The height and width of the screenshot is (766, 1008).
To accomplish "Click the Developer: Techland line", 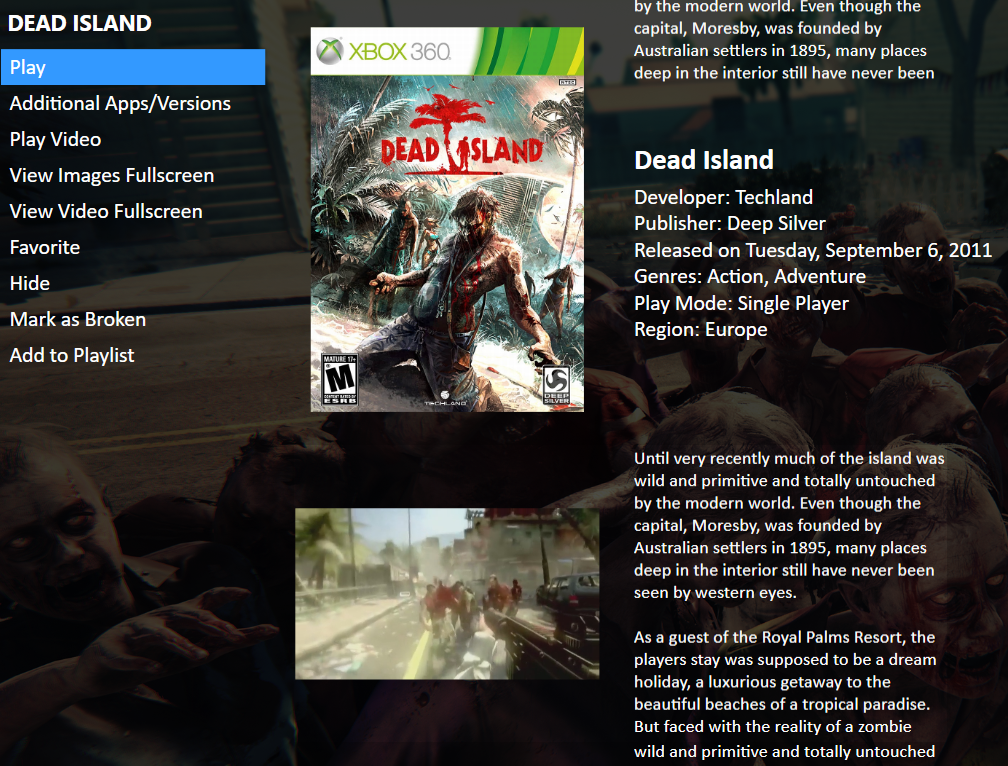I will click(724, 197).
